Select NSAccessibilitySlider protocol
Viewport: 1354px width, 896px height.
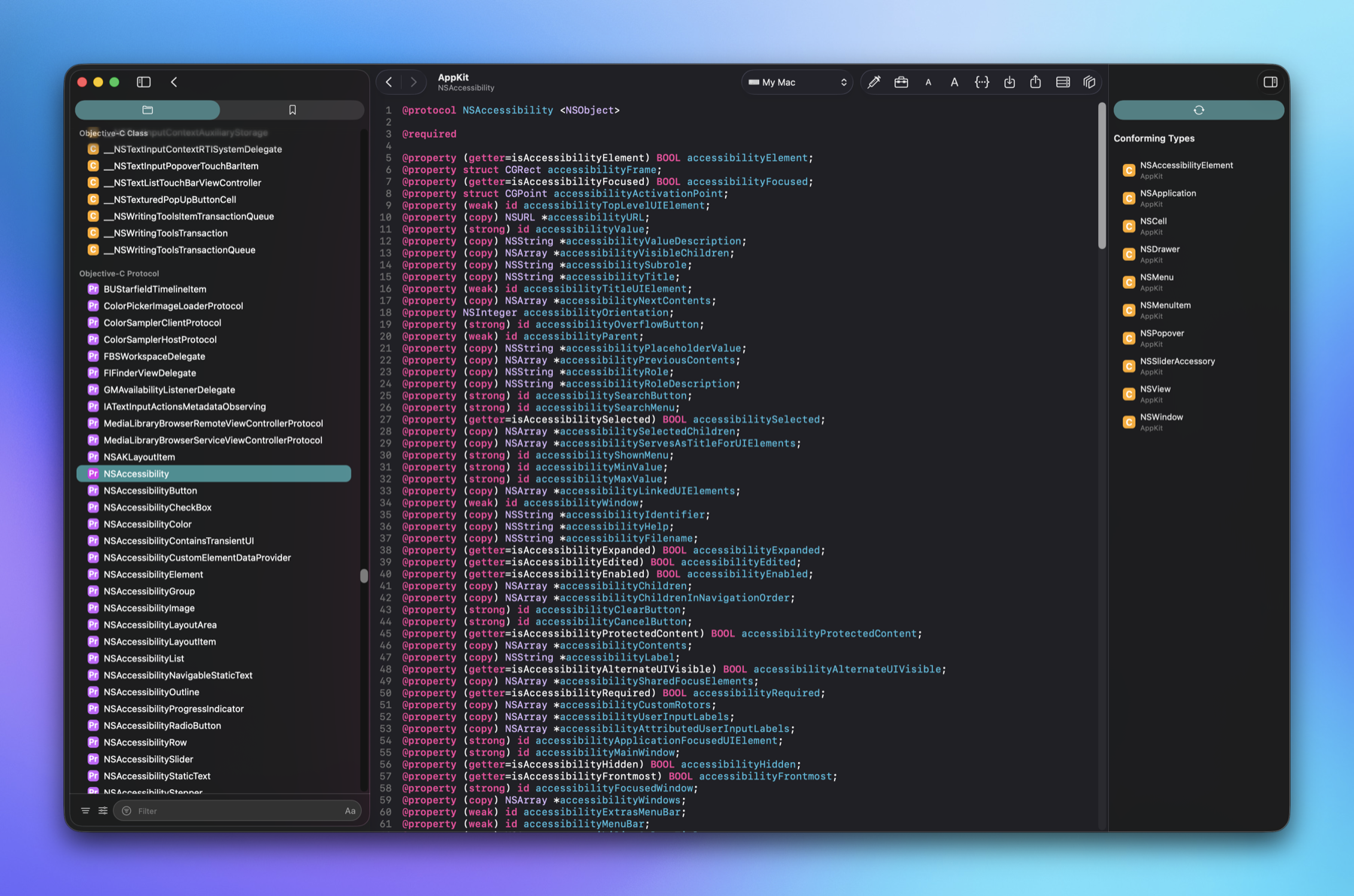coord(214,759)
